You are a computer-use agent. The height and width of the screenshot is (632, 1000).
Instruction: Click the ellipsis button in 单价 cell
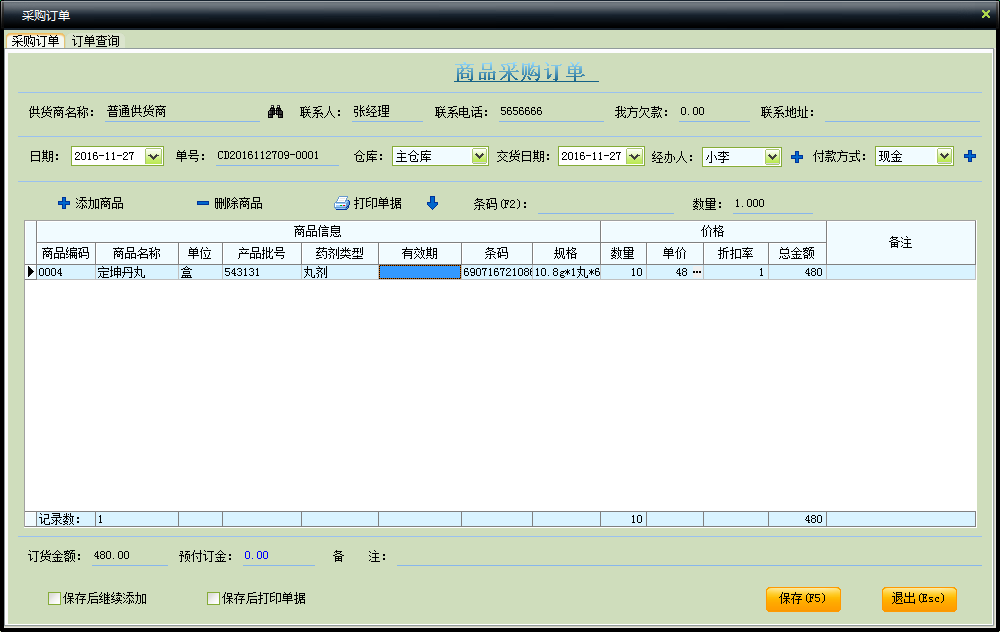pyautogui.click(x=696, y=272)
